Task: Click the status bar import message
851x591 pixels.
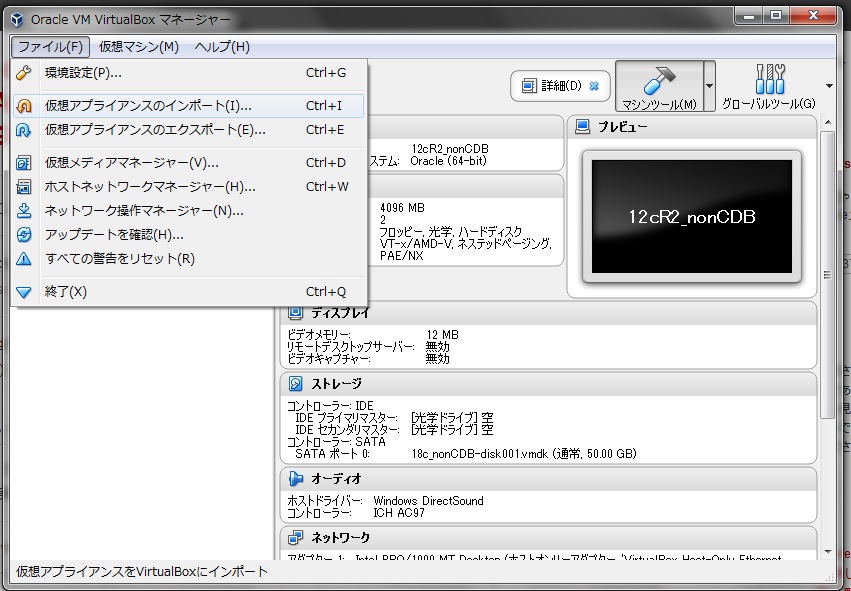Action: [x=142, y=571]
